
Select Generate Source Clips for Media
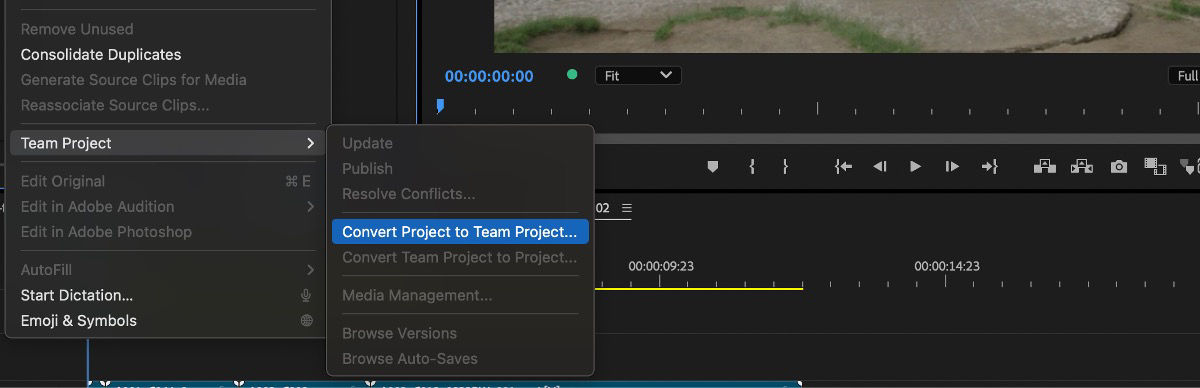pos(168,79)
